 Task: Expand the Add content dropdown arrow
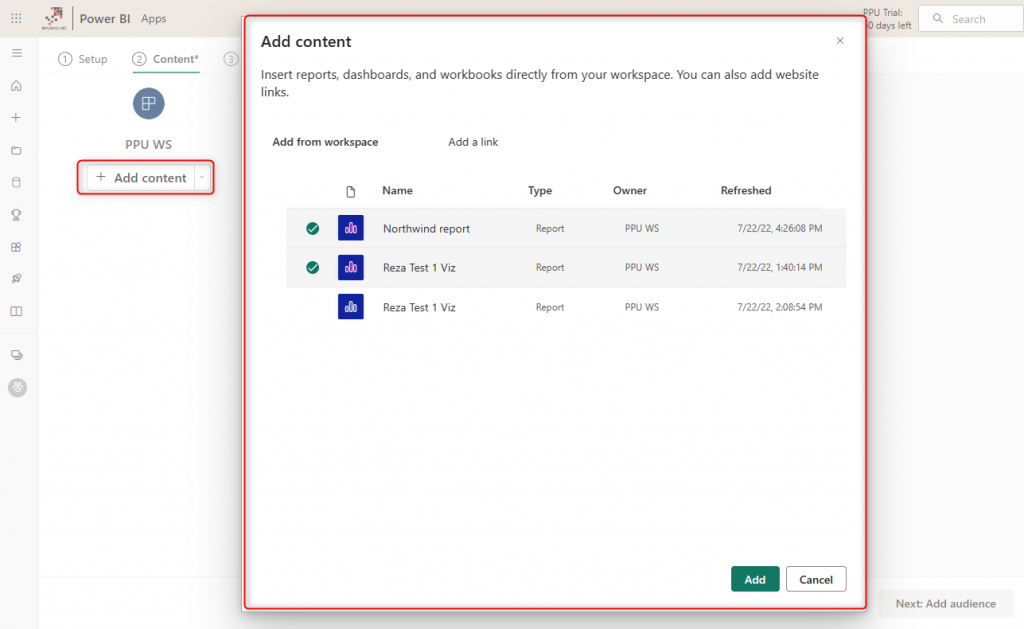202,178
